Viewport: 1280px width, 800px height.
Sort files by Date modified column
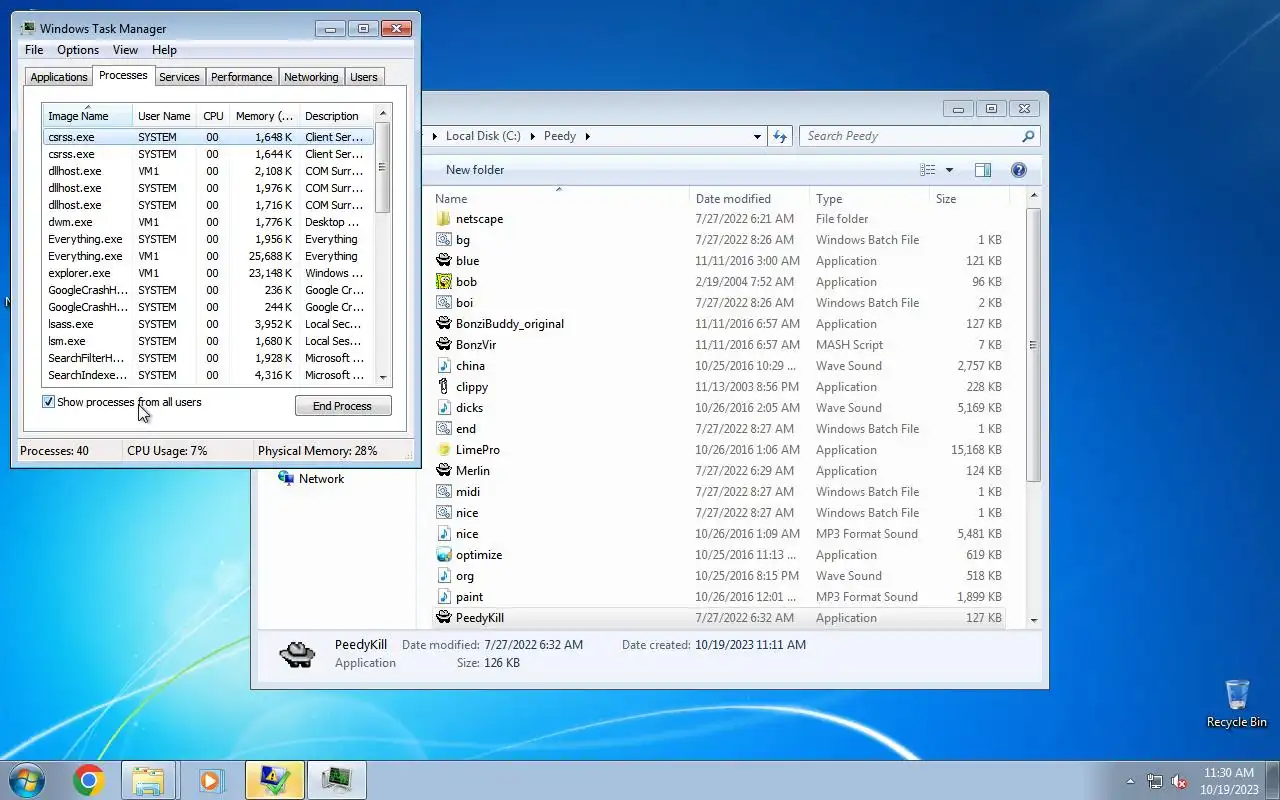(x=749, y=199)
